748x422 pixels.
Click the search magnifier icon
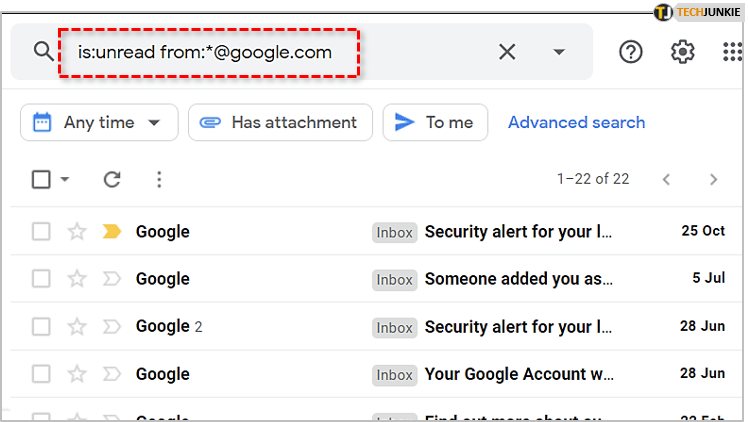click(42, 52)
